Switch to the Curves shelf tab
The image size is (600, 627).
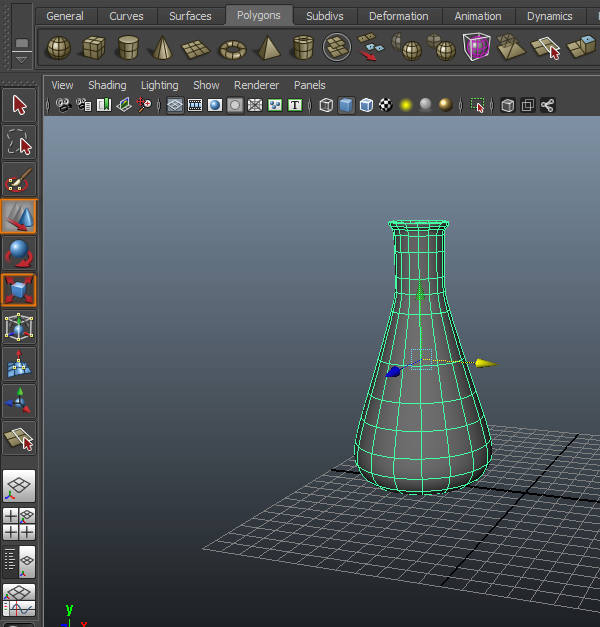point(126,16)
